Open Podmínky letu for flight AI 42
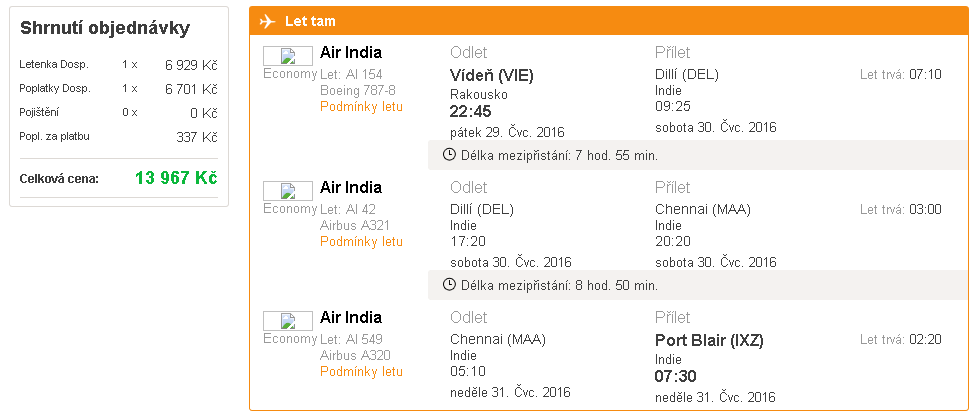The height and width of the screenshot is (418, 974). click(362, 242)
